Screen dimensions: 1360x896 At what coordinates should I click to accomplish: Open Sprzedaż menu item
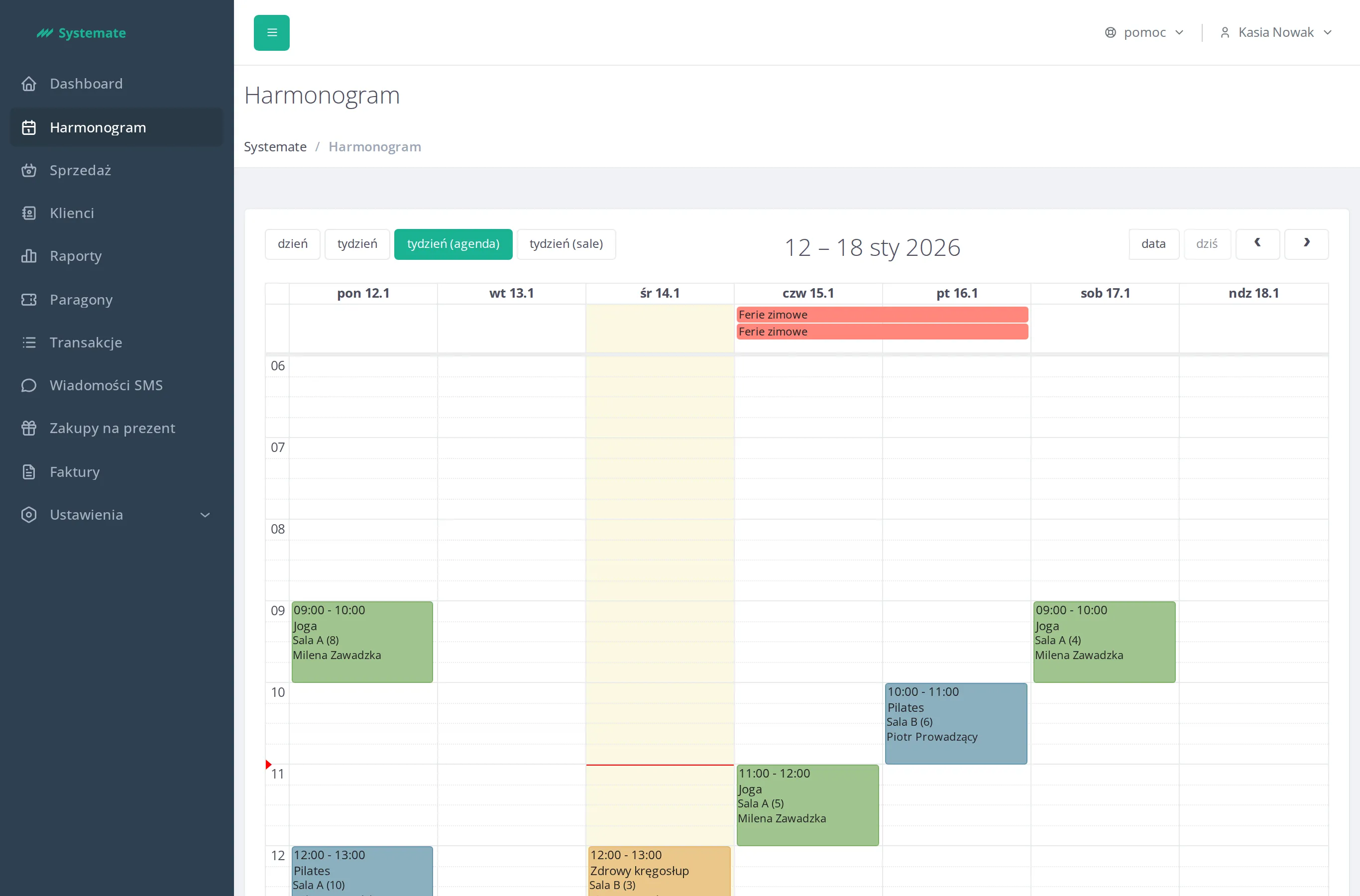[116, 170]
